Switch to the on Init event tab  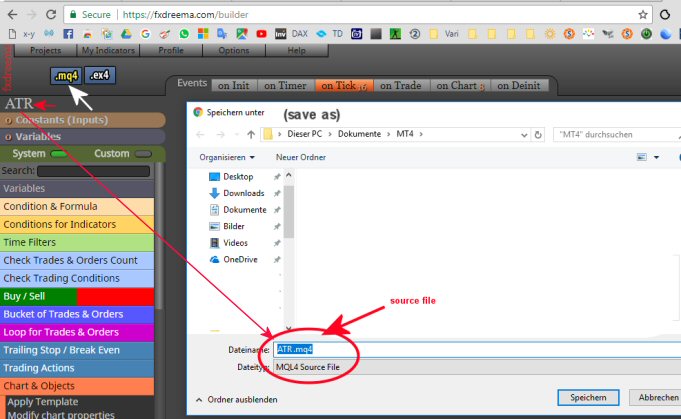pos(234,86)
